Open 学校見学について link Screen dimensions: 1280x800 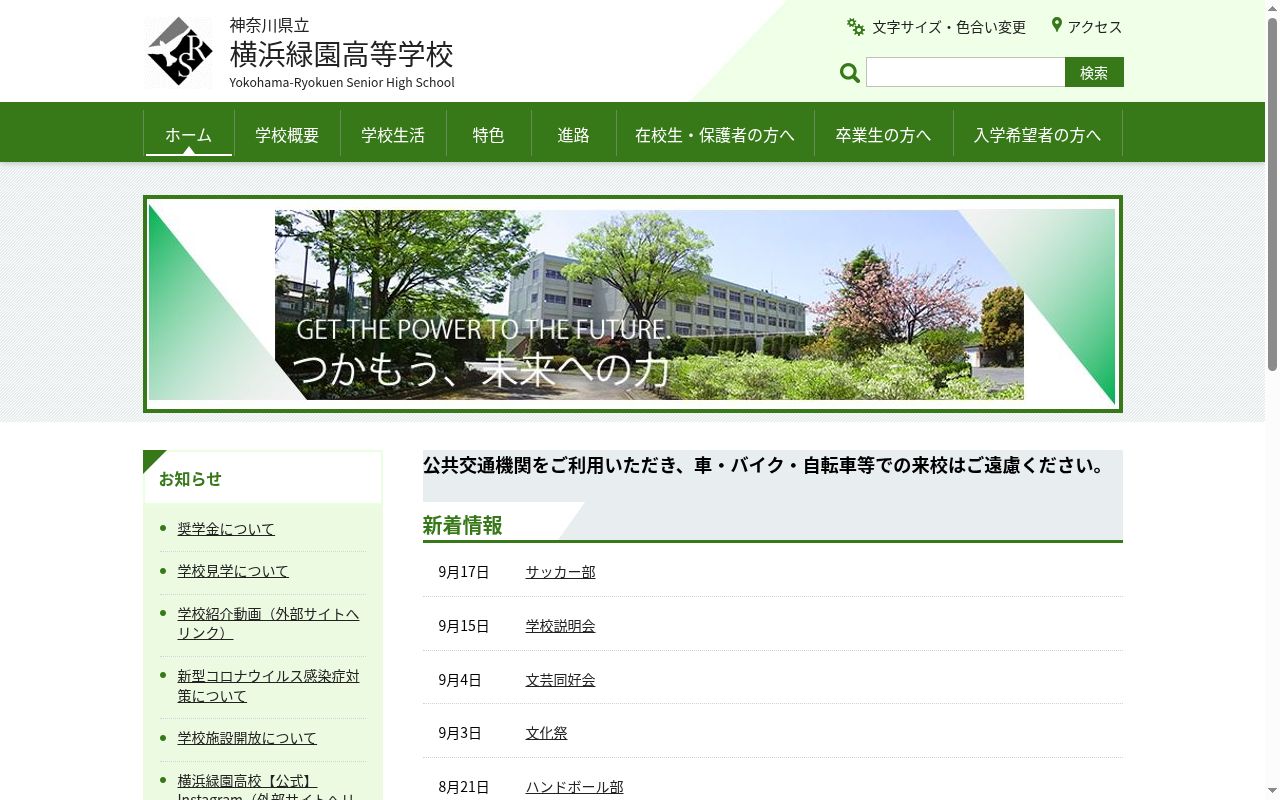tap(233, 571)
